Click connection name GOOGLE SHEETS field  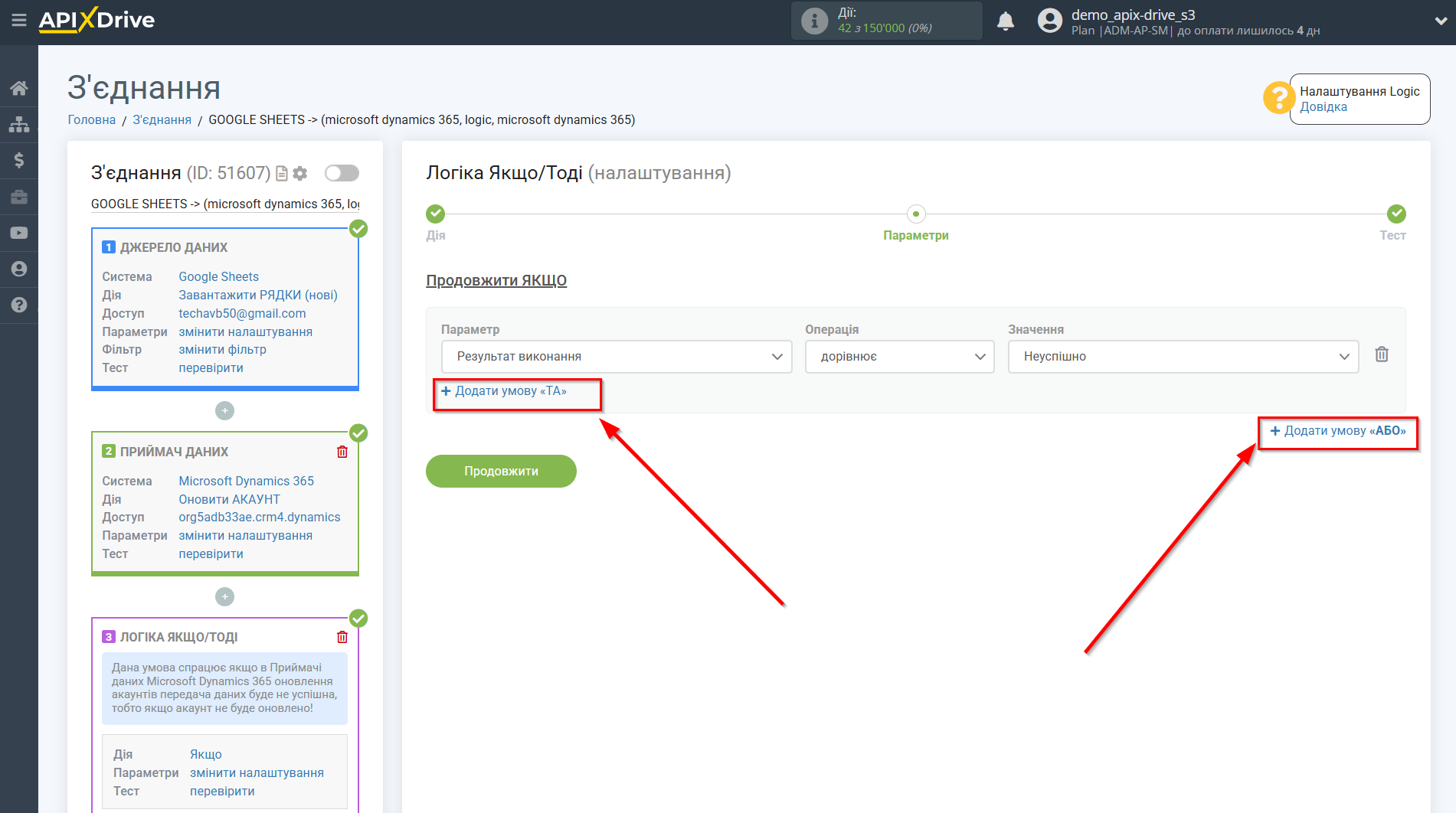pyautogui.click(x=225, y=204)
